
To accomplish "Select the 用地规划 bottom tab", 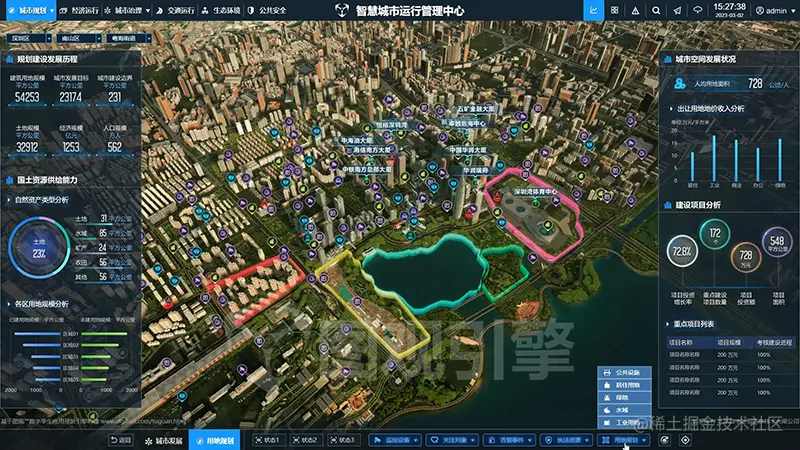I will pos(215,440).
